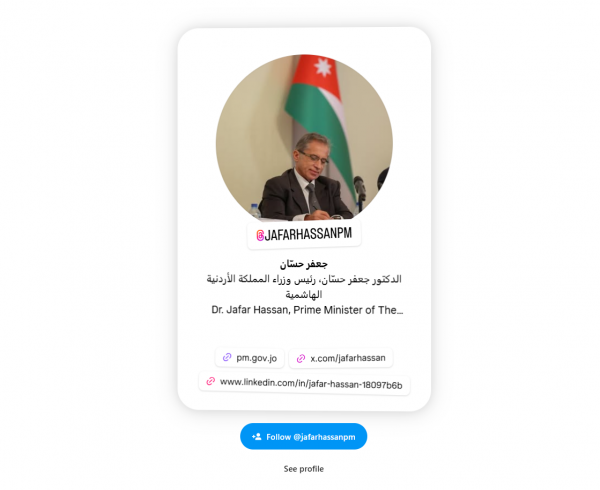Screen dimensions: 600x490
Task: Click the first Arabic bio line
Action: [304, 279]
